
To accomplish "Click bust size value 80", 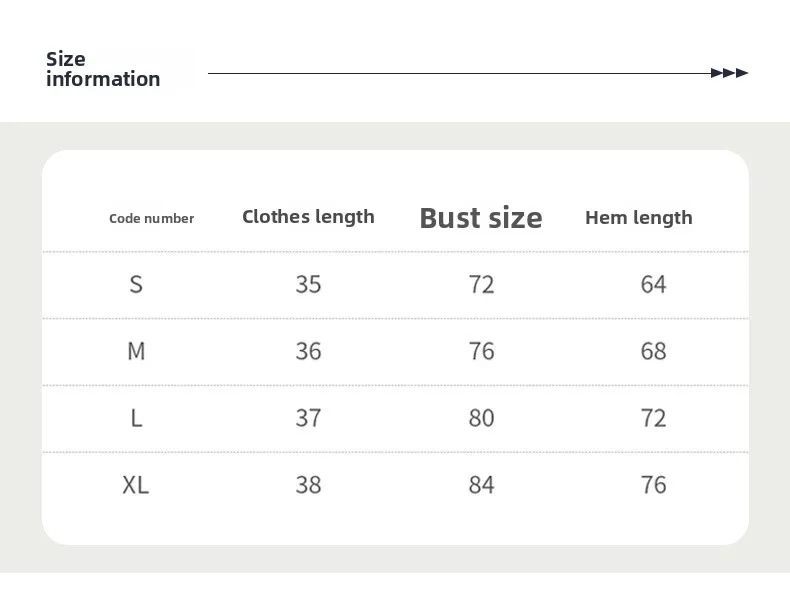I will 481,418.
